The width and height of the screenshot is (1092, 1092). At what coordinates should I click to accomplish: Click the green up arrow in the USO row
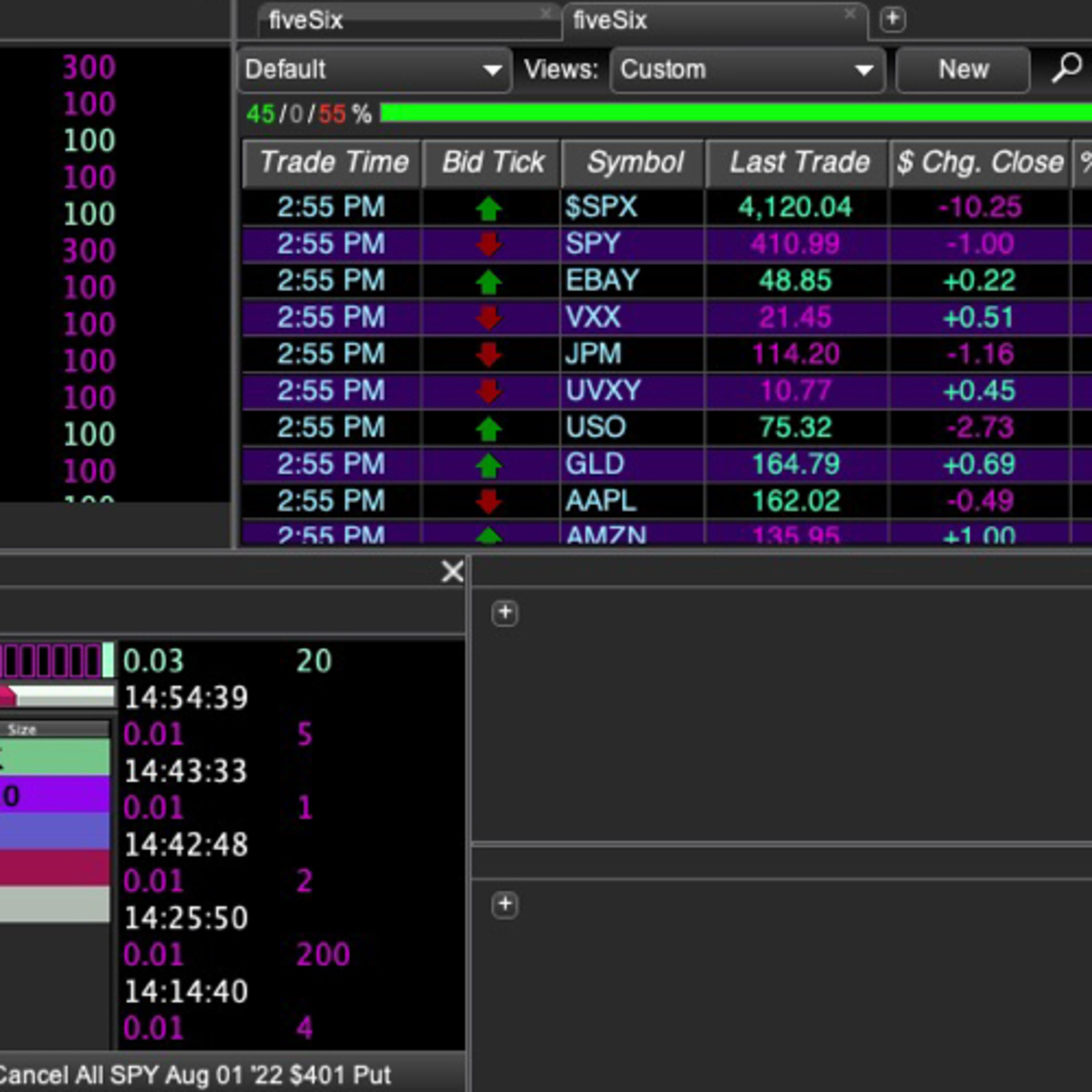tap(488, 428)
